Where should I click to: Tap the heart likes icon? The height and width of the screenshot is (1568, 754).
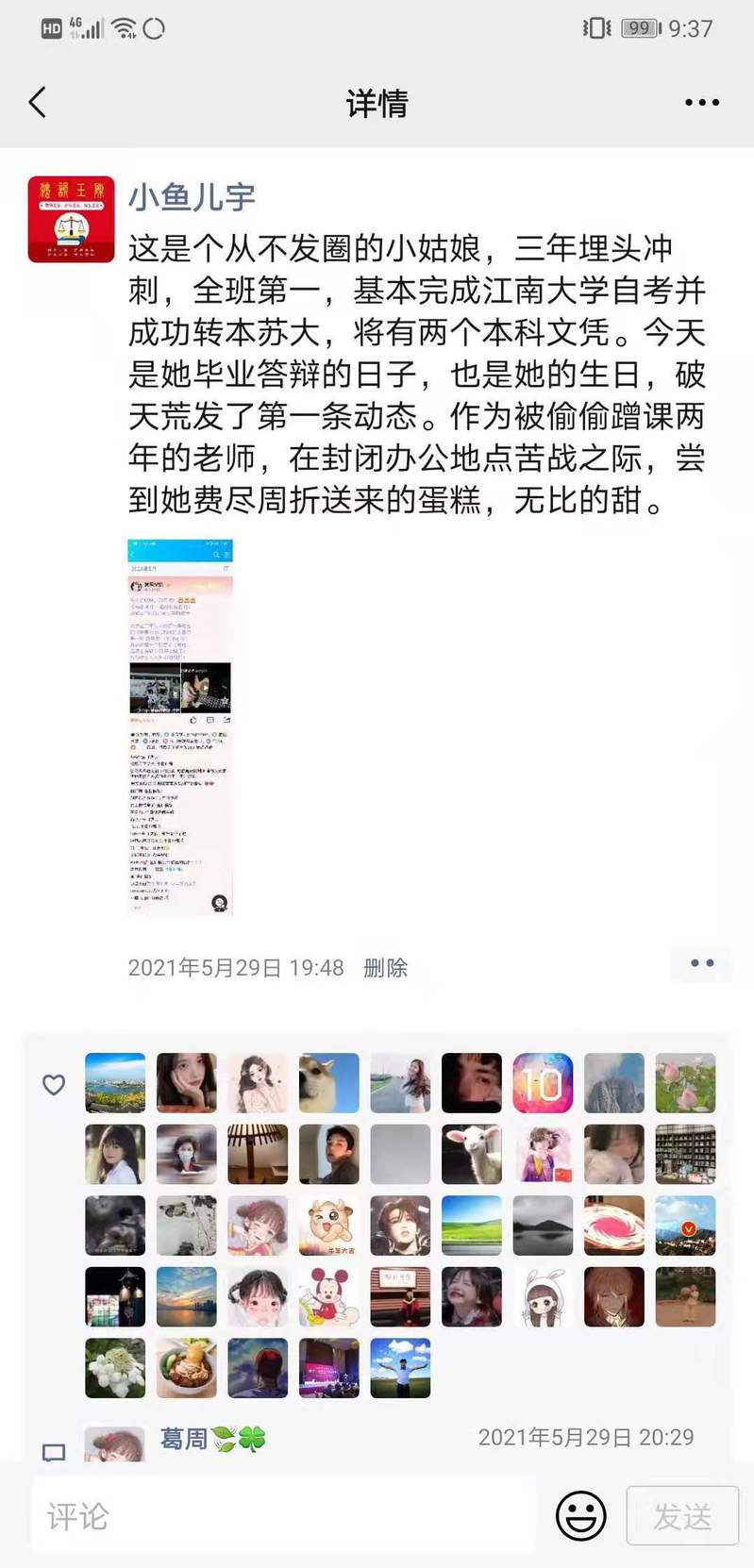tap(54, 1085)
